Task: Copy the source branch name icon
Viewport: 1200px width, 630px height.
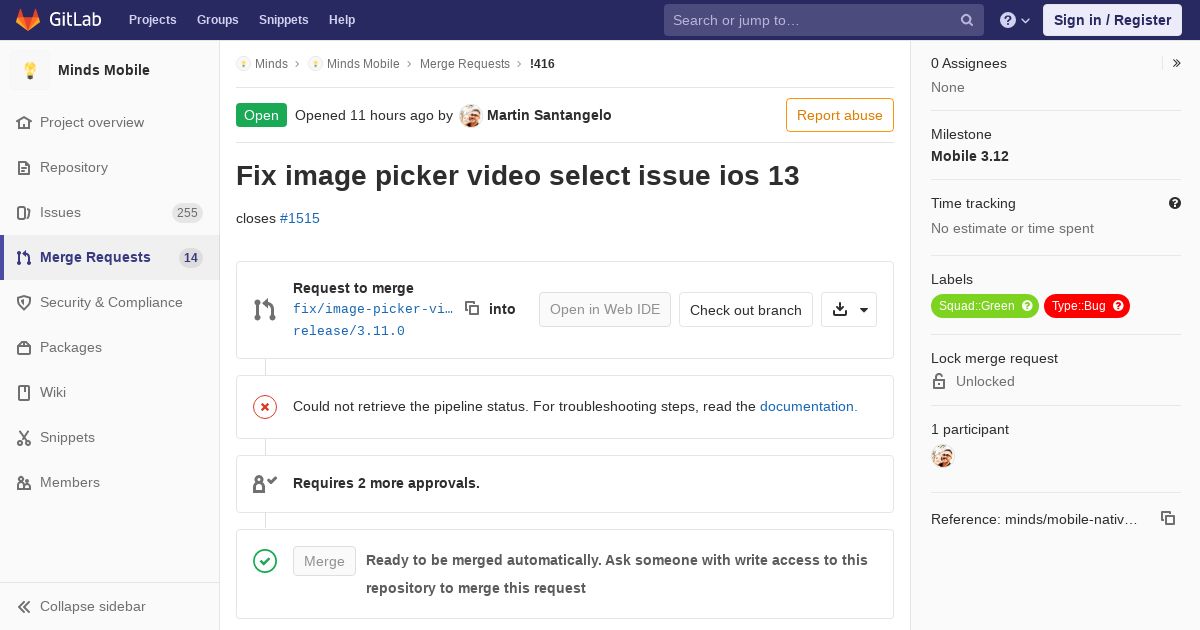Action: (472, 309)
